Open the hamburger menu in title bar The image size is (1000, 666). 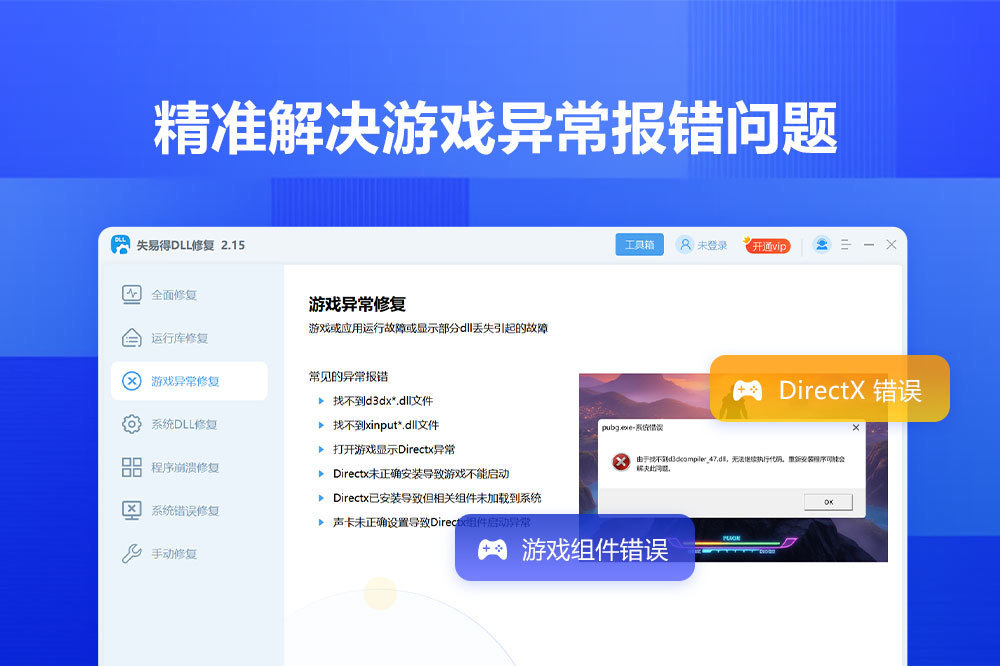(x=845, y=245)
